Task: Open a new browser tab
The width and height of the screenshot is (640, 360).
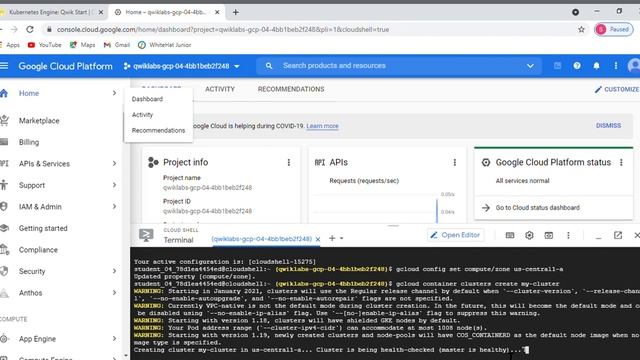Action: click(x=236, y=12)
